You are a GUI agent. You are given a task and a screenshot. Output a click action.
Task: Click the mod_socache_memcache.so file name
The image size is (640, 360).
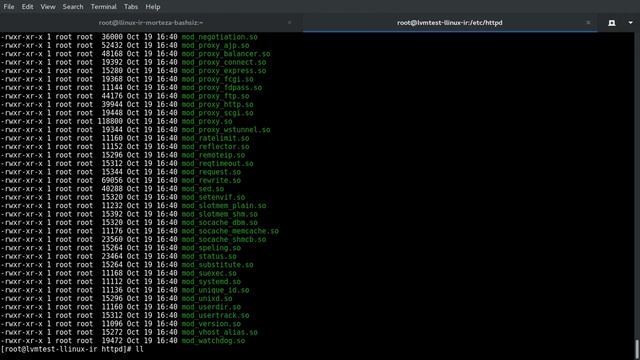point(230,231)
